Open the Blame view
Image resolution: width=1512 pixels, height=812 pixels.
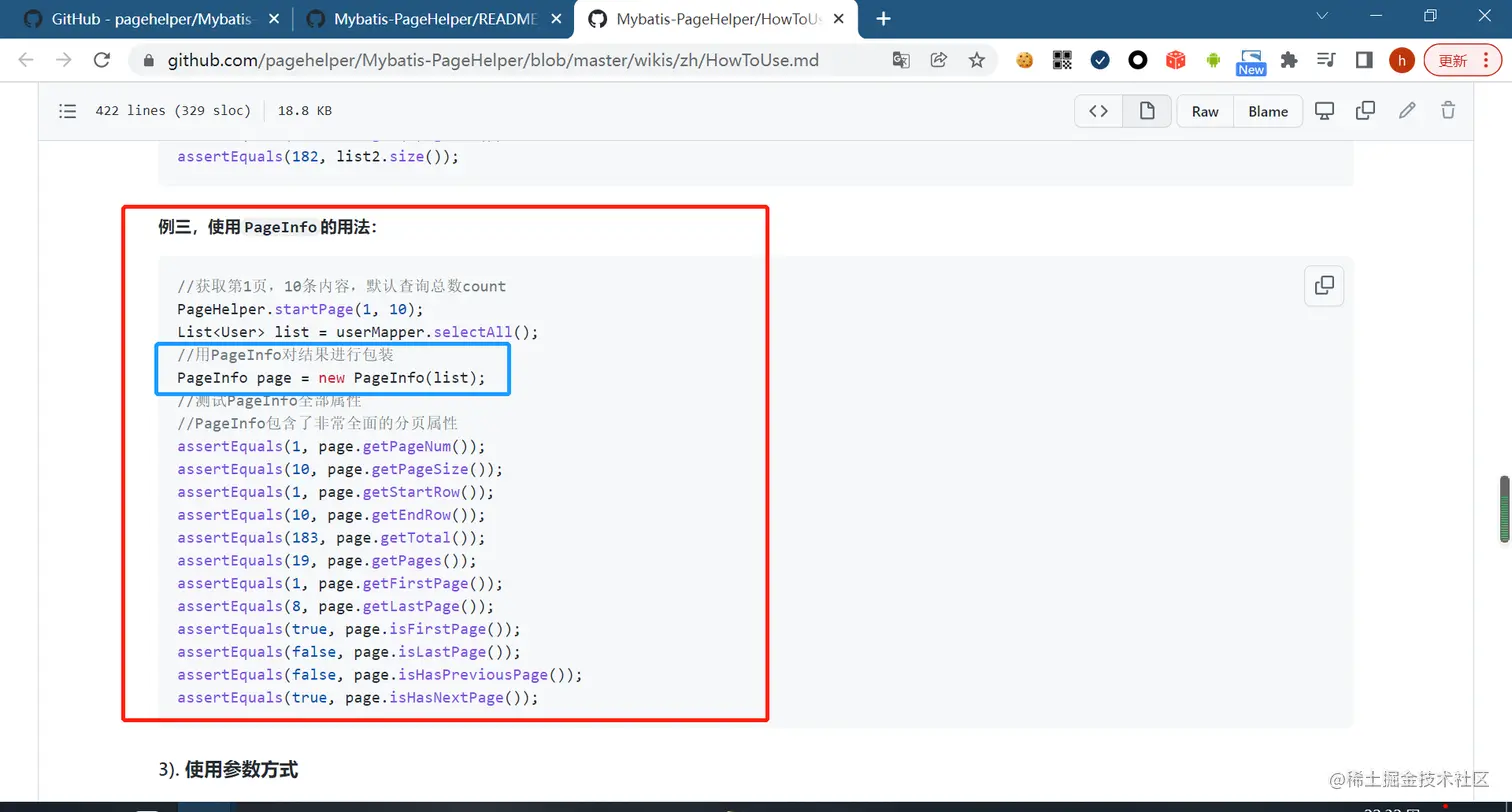tap(1267, 111)
